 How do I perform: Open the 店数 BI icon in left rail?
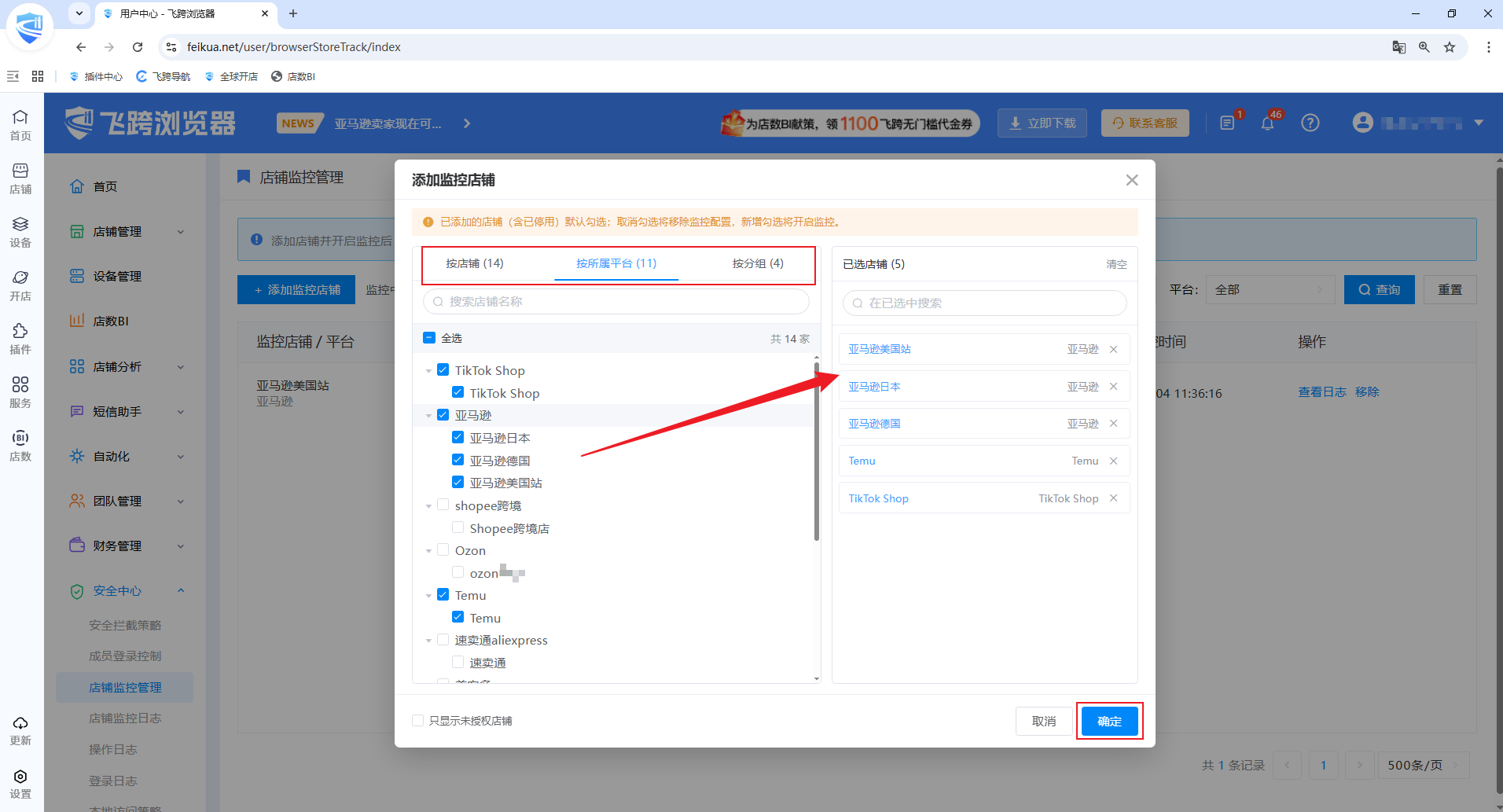(20, 446)
